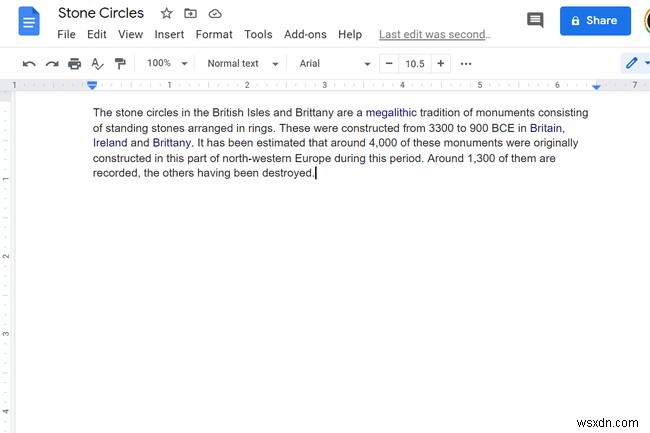Click the move to folder icon

click(x=191, y=14)
